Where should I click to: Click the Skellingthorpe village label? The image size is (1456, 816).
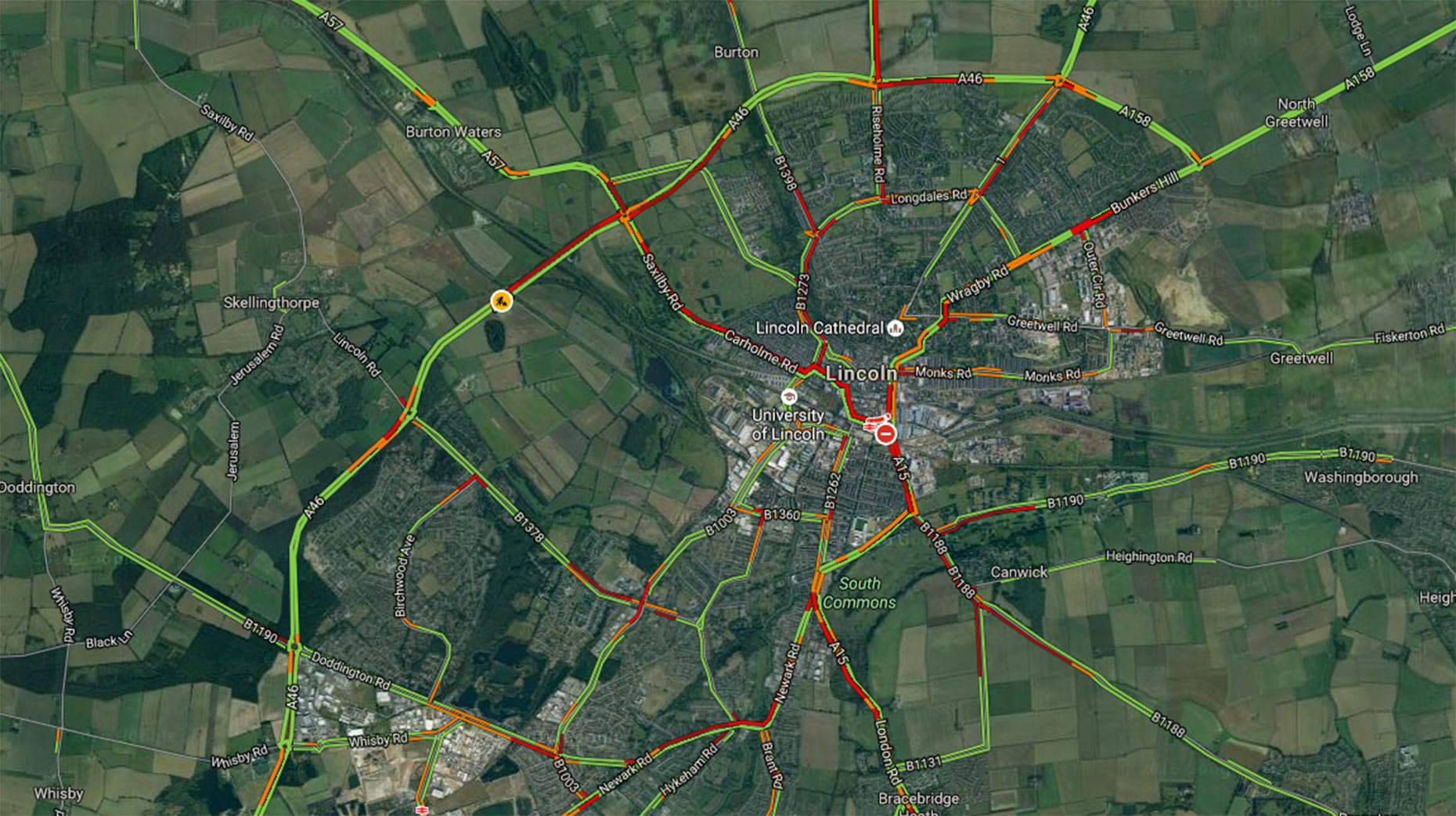(271, 302)
